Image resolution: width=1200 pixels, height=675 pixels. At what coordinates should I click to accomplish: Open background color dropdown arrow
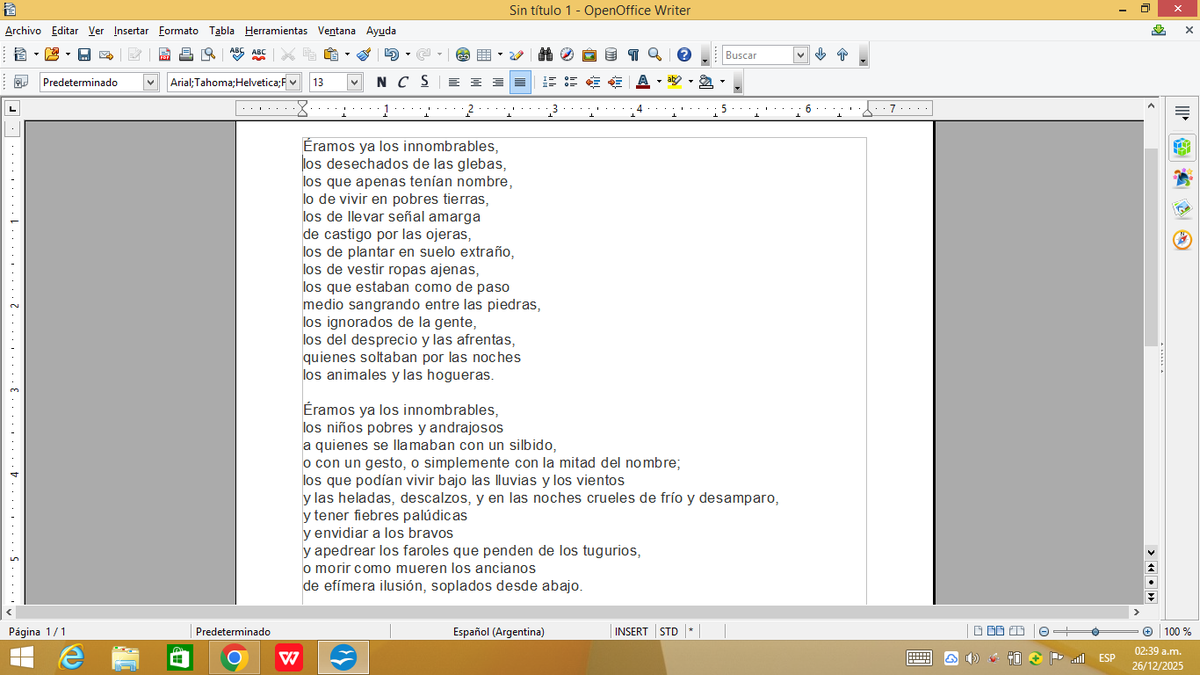tap(722, 82)
